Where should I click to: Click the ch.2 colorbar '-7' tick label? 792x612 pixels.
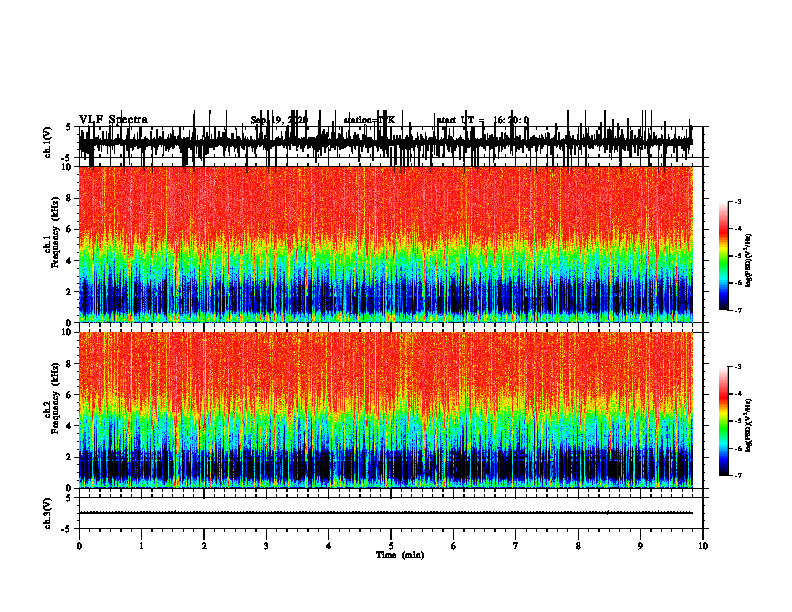[737, 475]
